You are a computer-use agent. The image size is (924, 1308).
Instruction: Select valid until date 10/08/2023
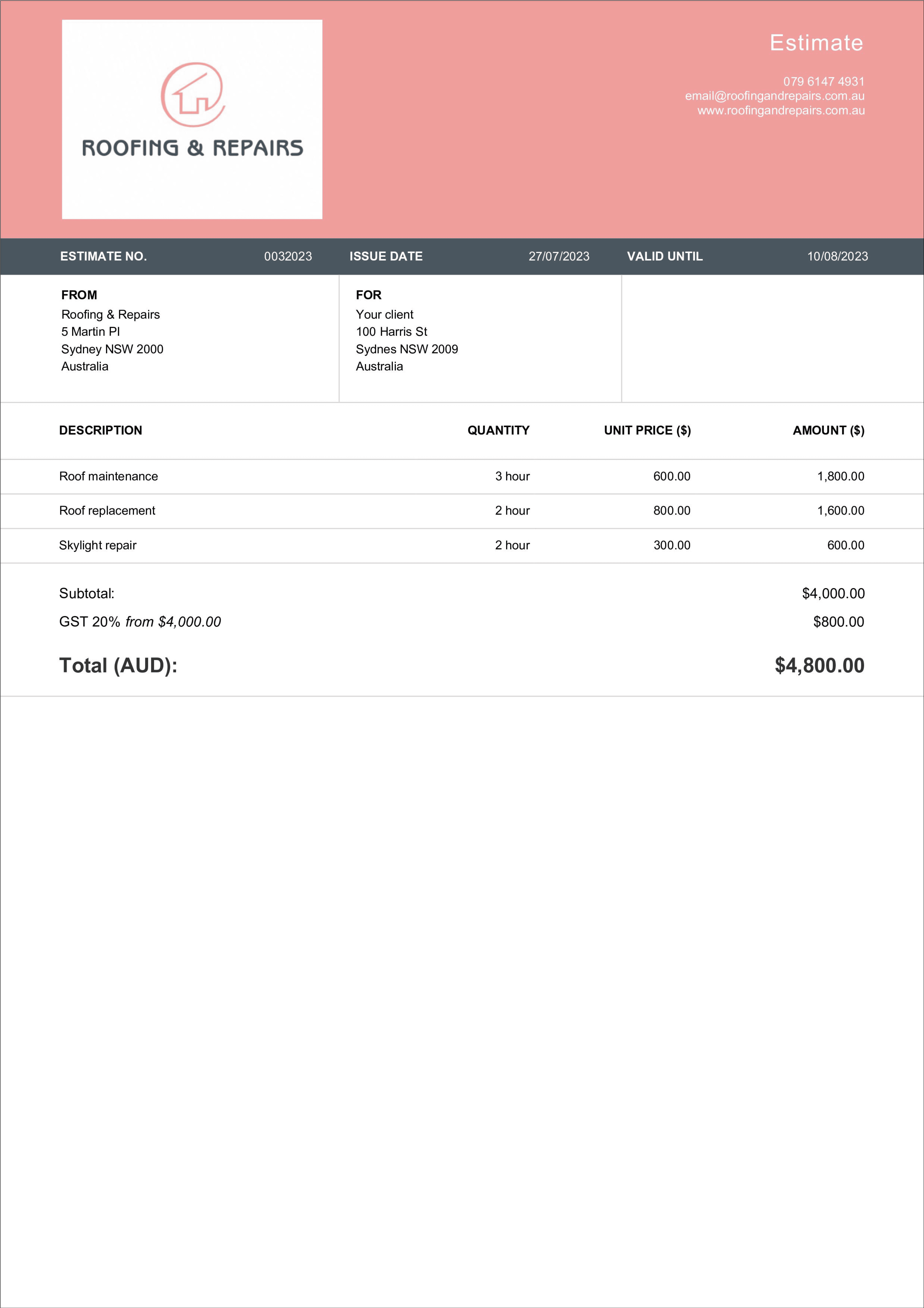[x=837, y=256]
